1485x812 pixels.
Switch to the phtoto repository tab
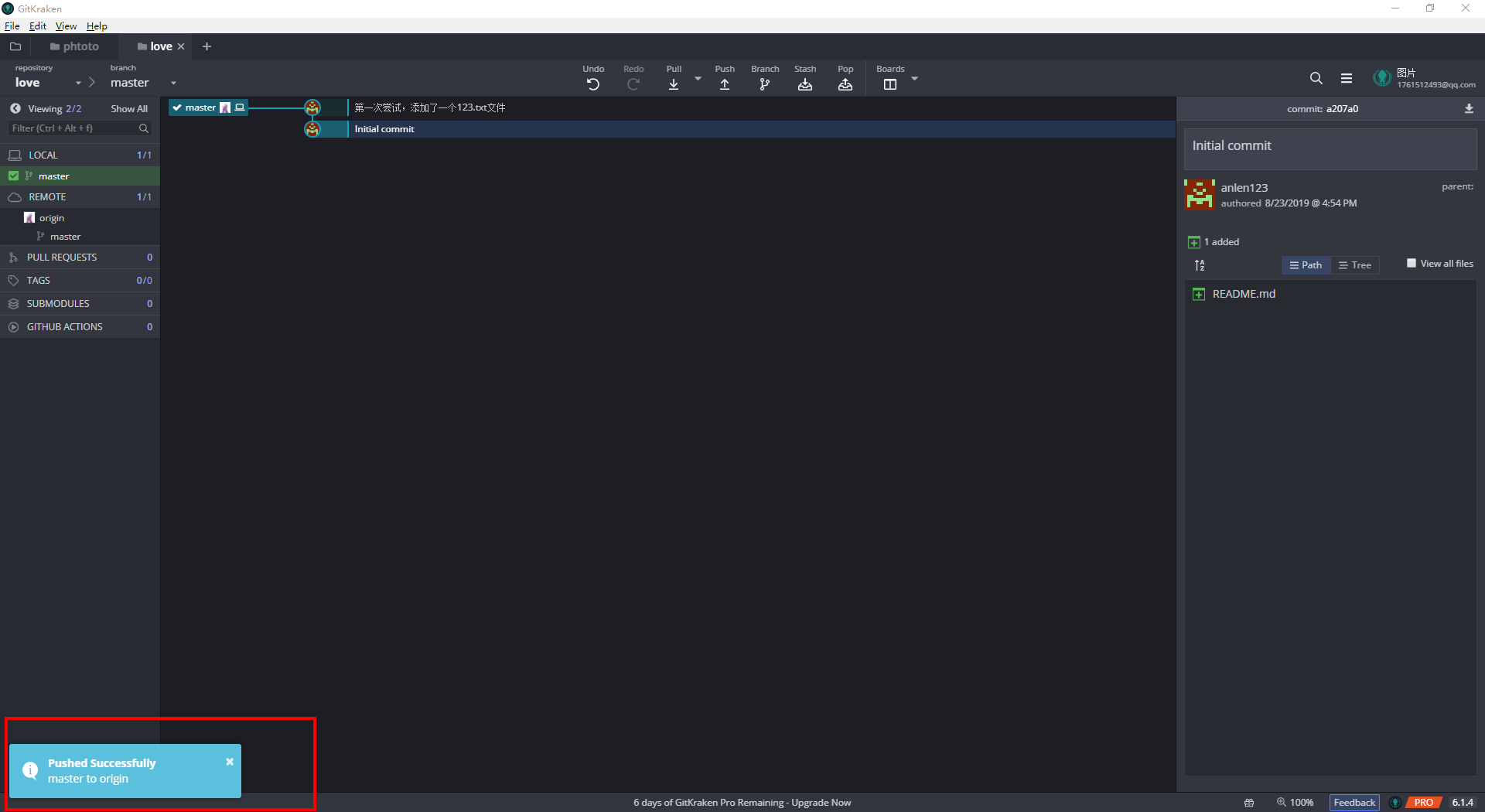[75, 46]
